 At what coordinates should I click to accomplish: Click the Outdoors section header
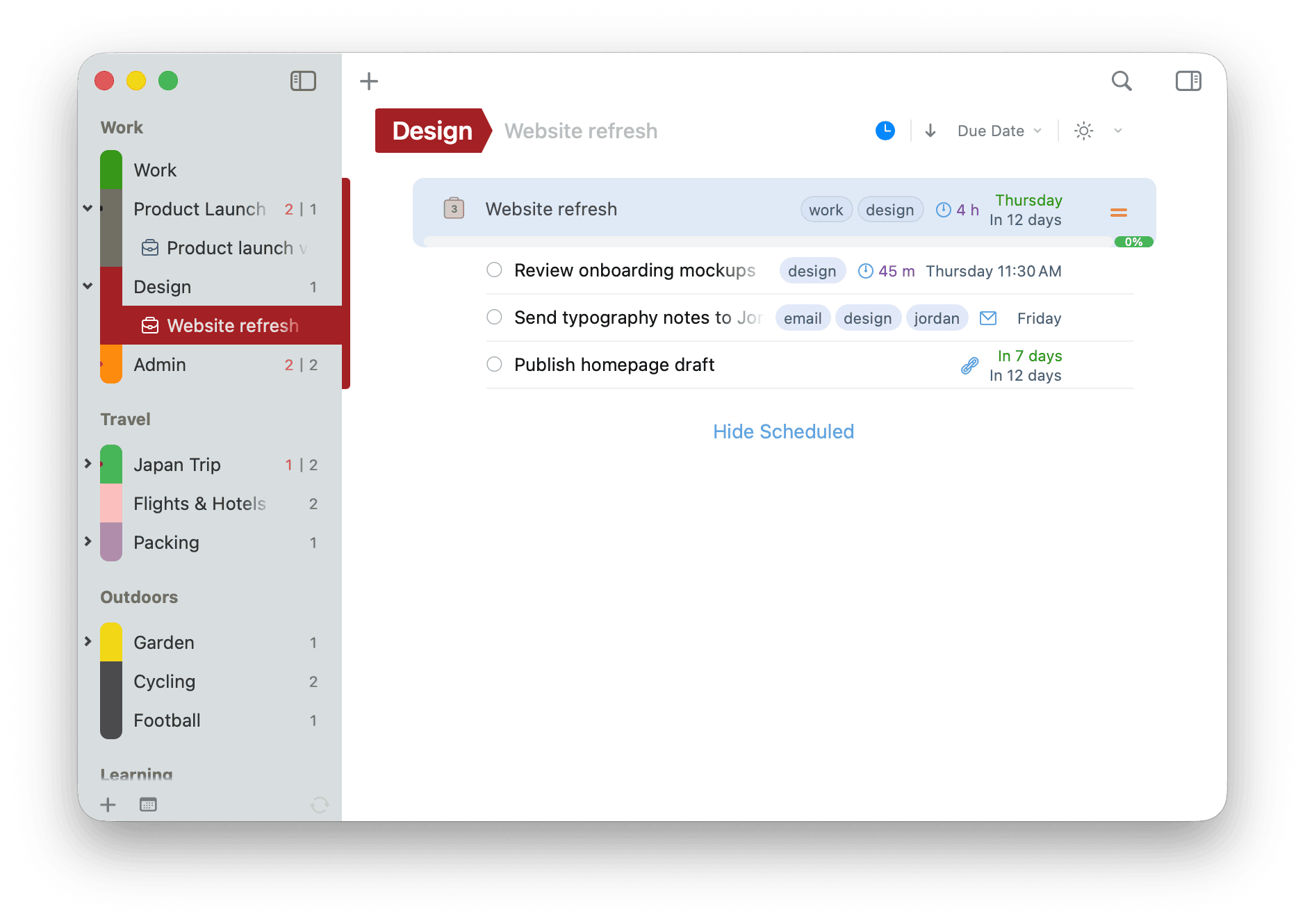139,597
